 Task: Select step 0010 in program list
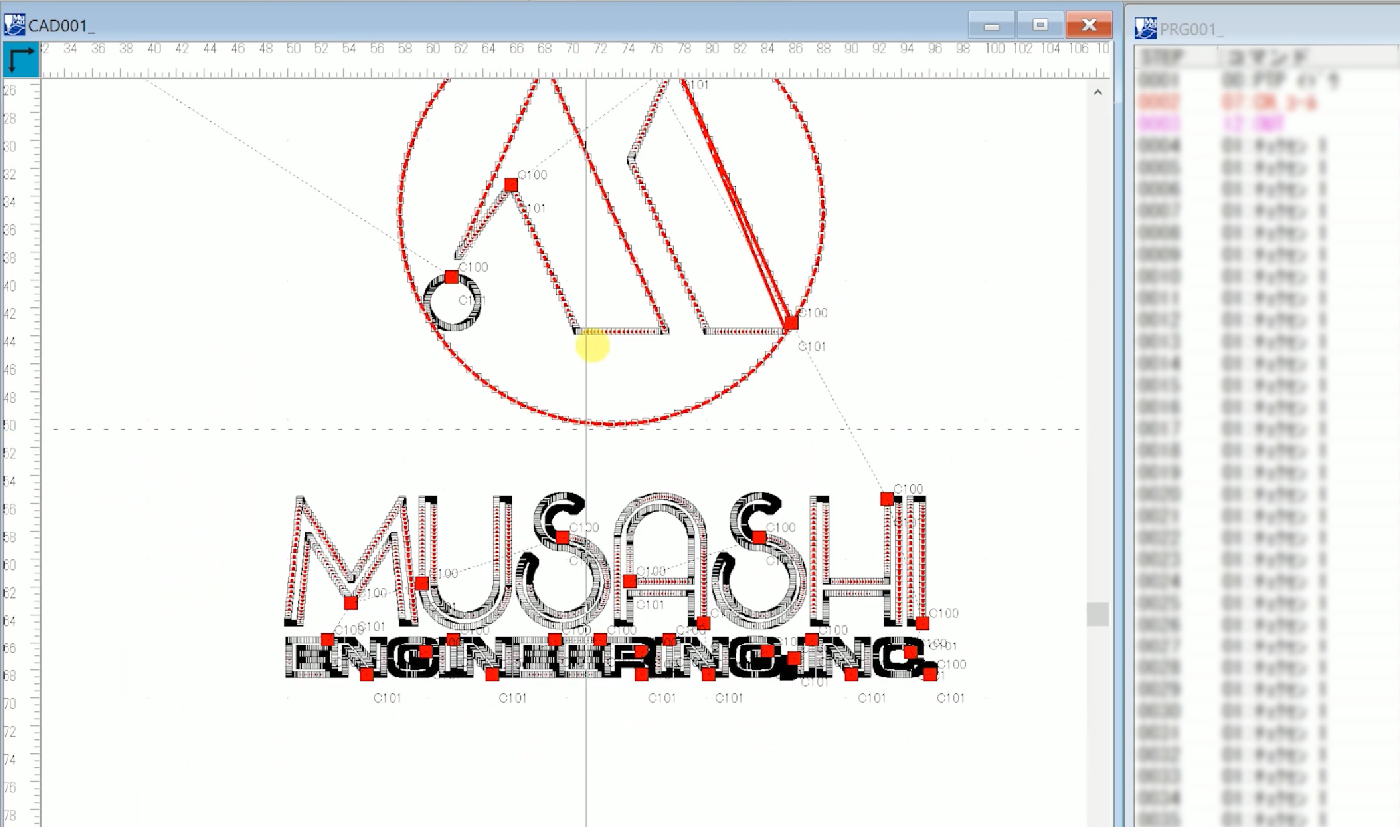pos(1267,276)
